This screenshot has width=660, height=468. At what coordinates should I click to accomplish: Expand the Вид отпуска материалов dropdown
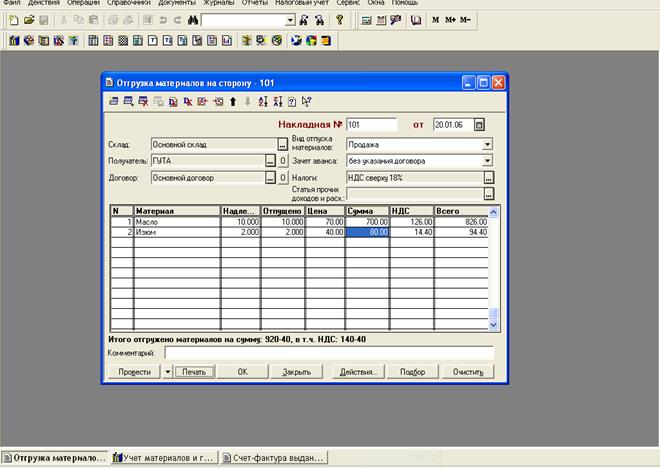(x=488, y=144)
